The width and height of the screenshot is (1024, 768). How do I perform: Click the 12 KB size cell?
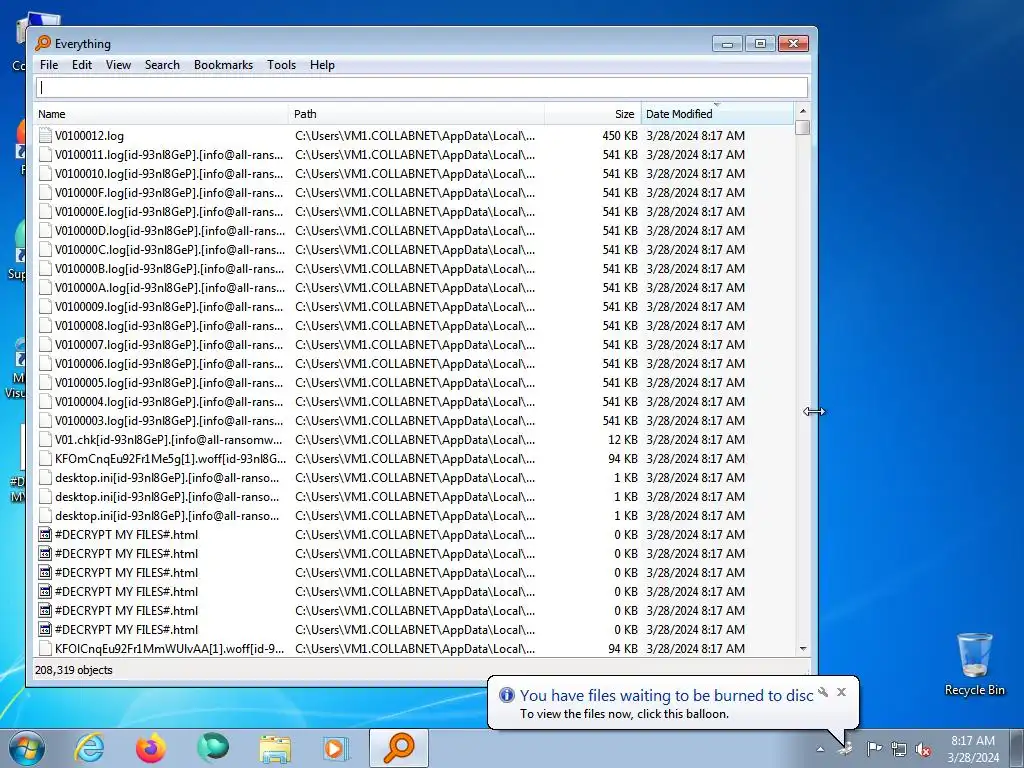pyautogui.click(x=623, y=440)
